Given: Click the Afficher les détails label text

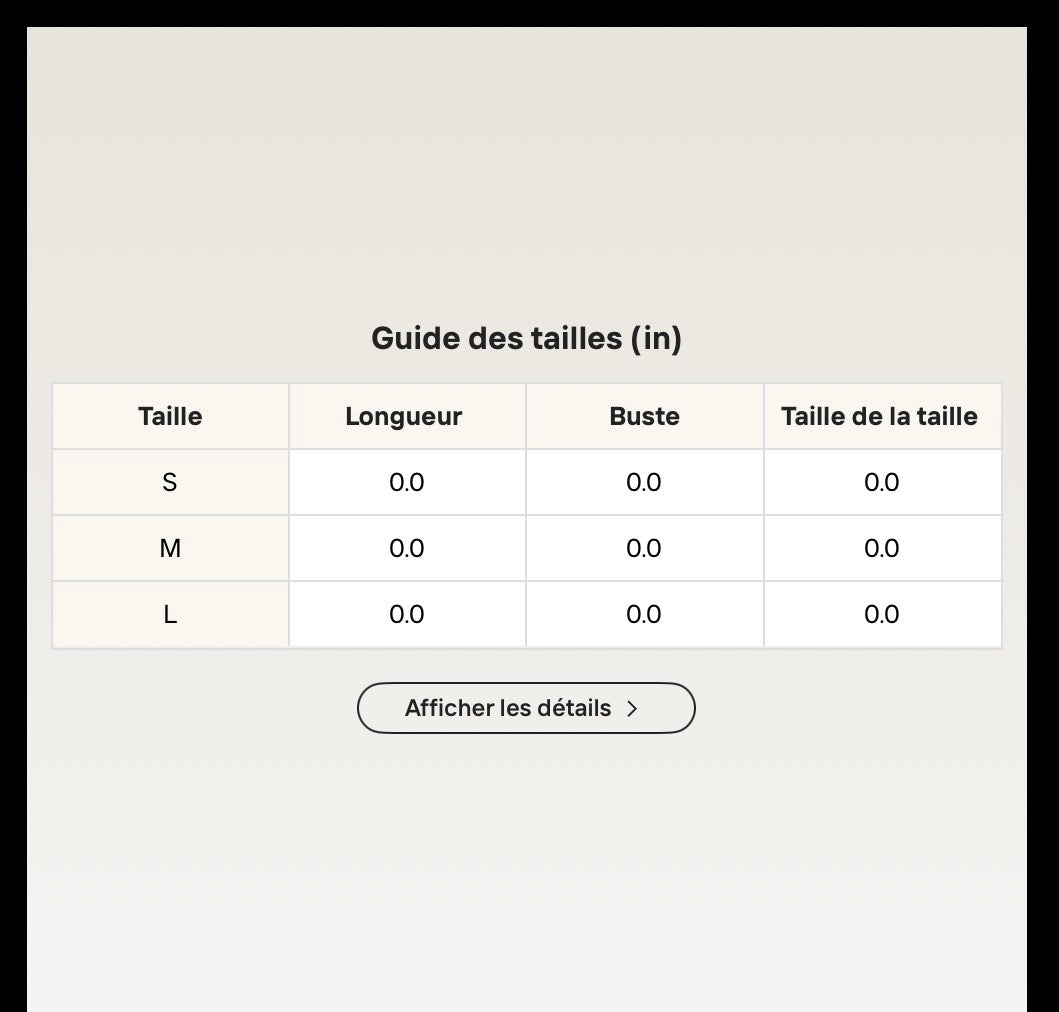Looking at the screenshot, I should [x=508, y=708].
